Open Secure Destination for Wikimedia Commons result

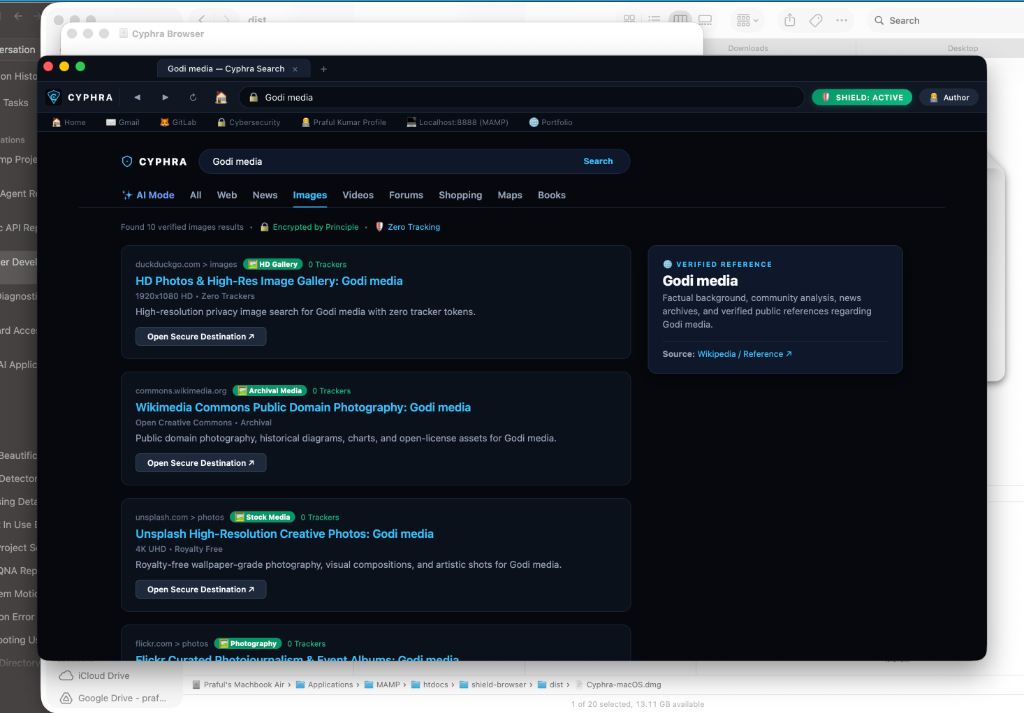pyautogui.click(x=200, y=463)
